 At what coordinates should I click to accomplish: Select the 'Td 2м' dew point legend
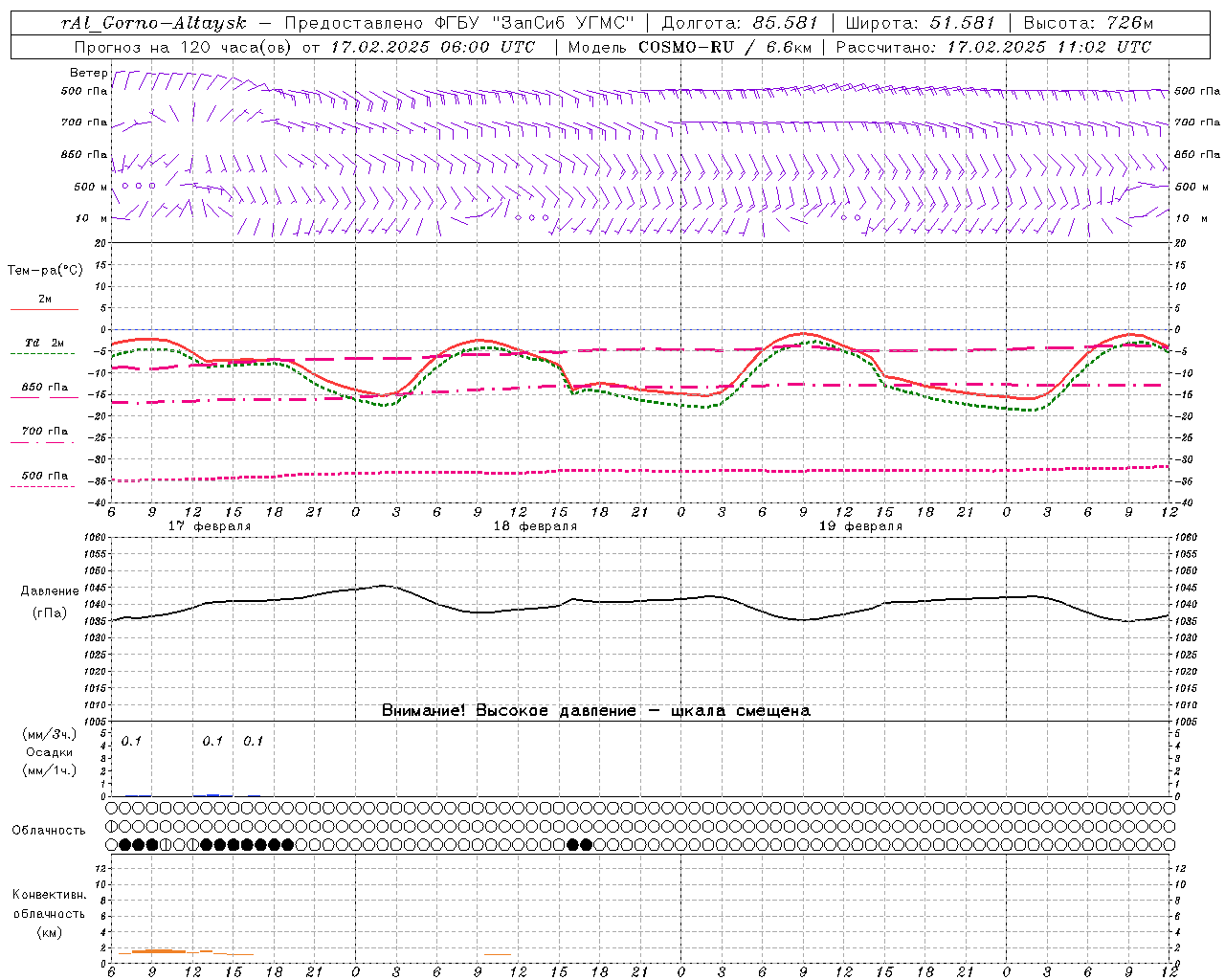tap(45, 343)
